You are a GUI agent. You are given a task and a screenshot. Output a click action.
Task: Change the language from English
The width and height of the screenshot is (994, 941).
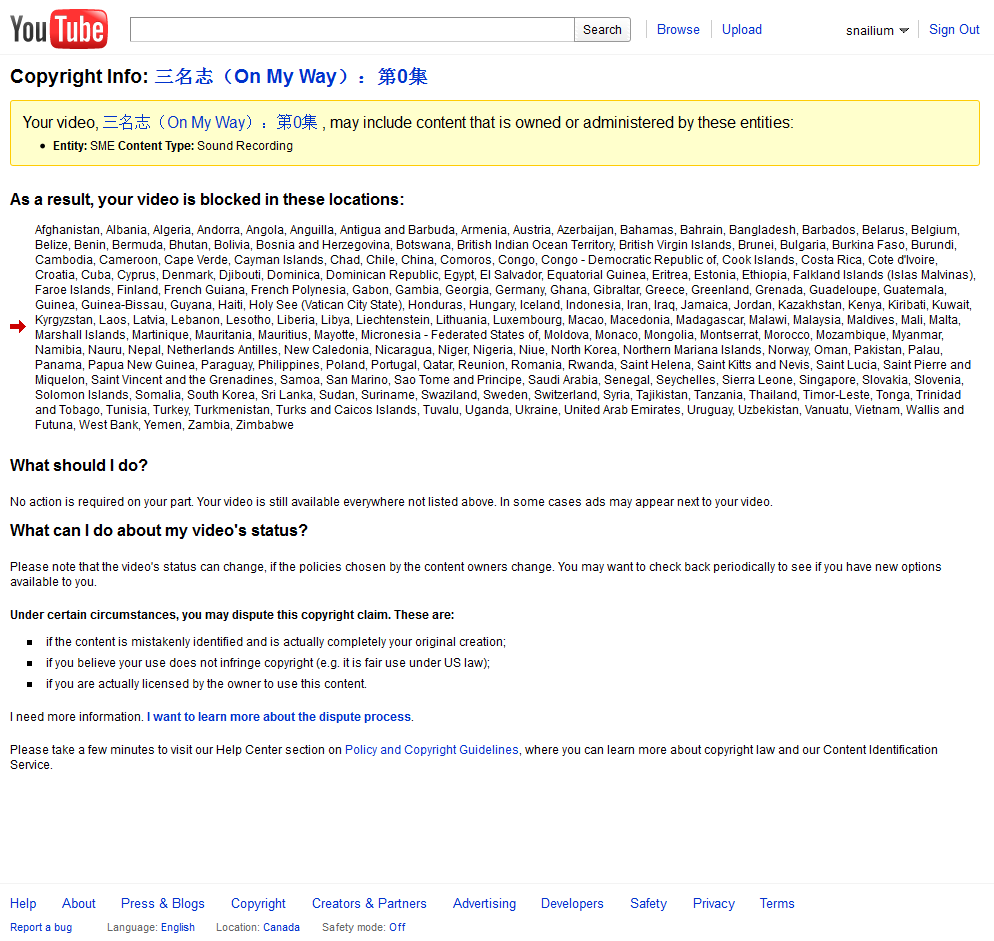(178, 927)
